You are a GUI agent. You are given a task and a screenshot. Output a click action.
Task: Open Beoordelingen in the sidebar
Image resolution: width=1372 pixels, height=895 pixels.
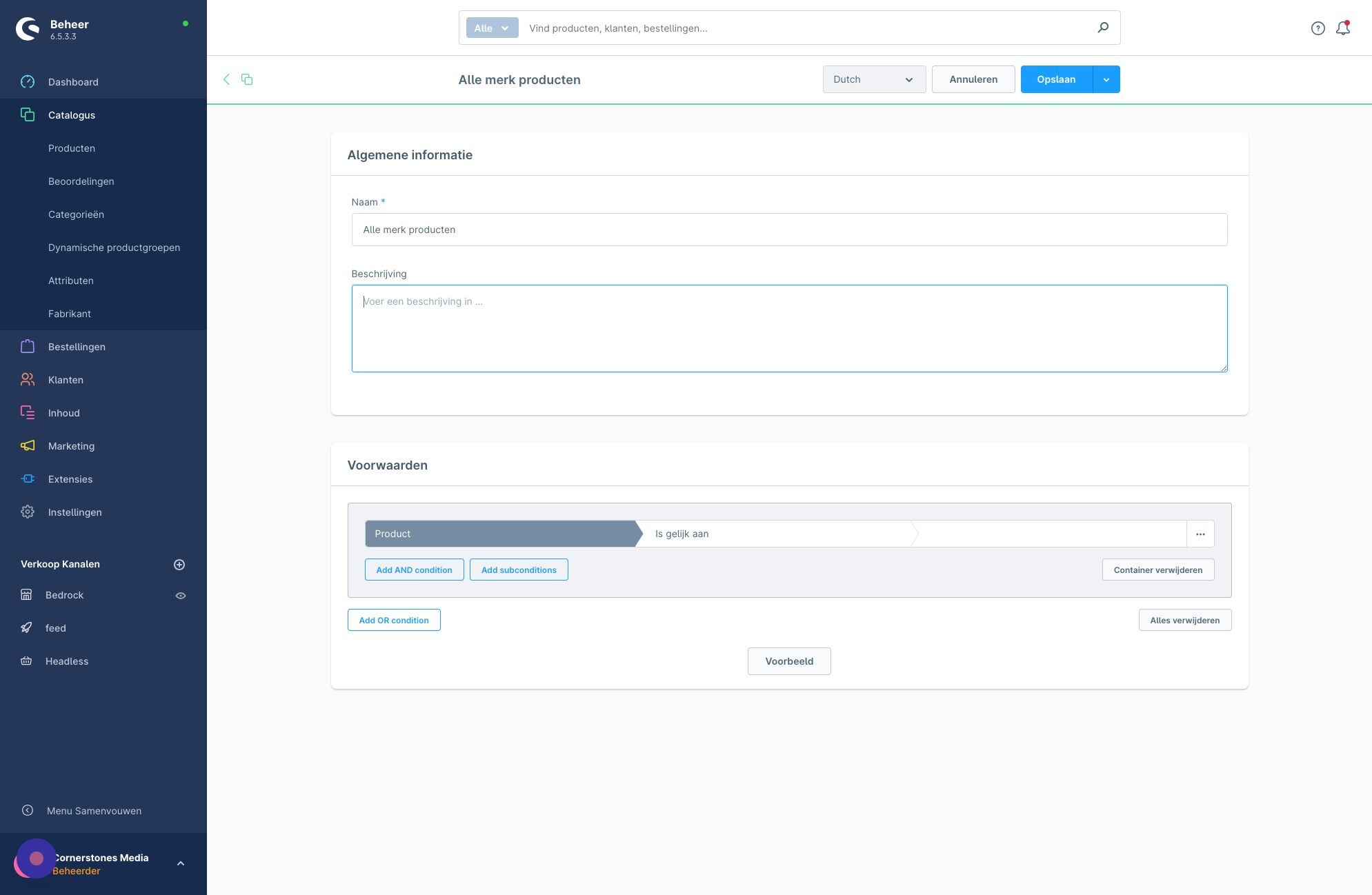coord(81,181)
